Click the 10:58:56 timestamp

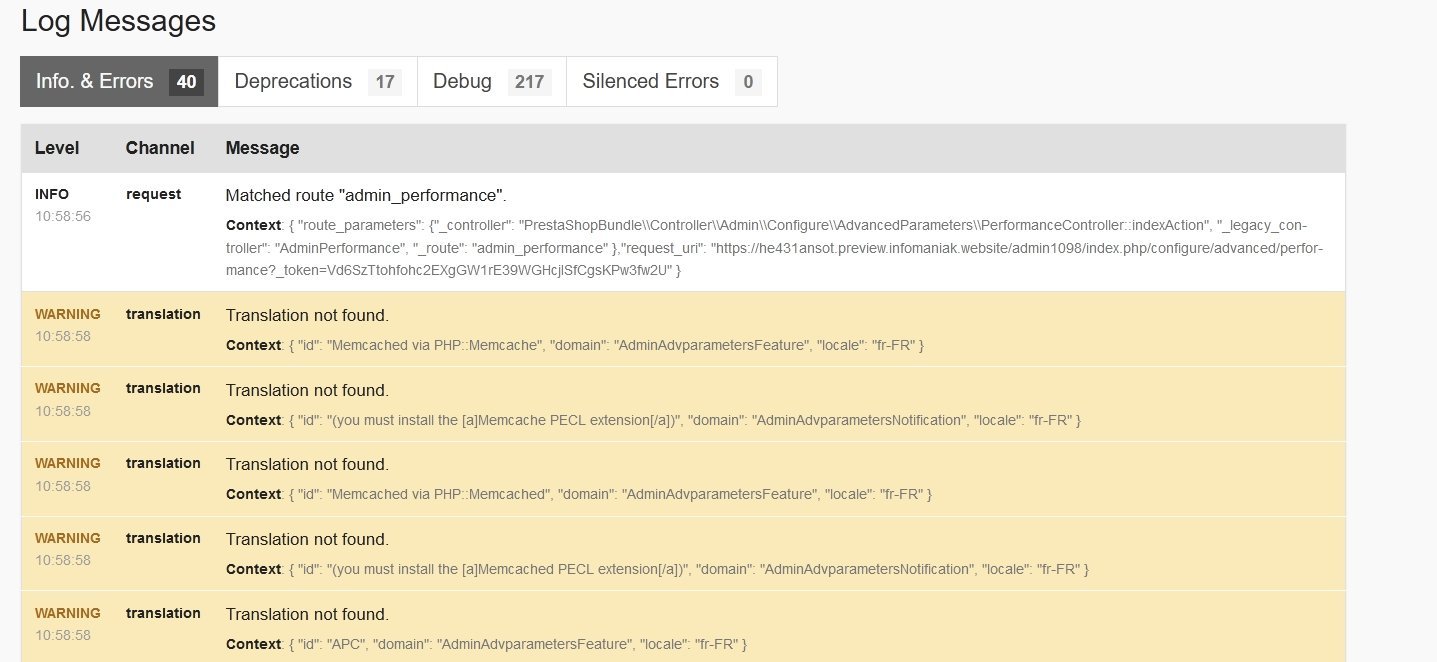click(x=63, y=216)
